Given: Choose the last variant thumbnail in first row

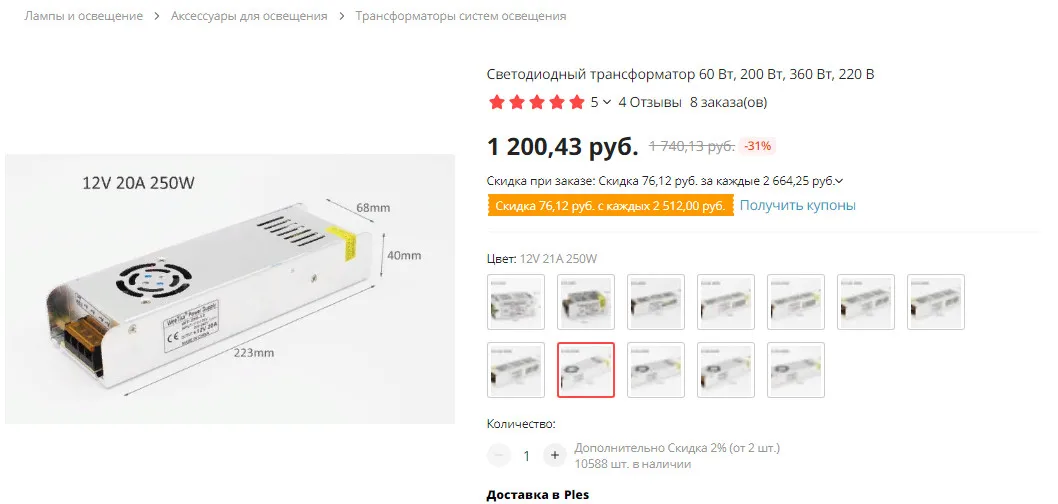Looking at the screenshot, I should [936, 302].
